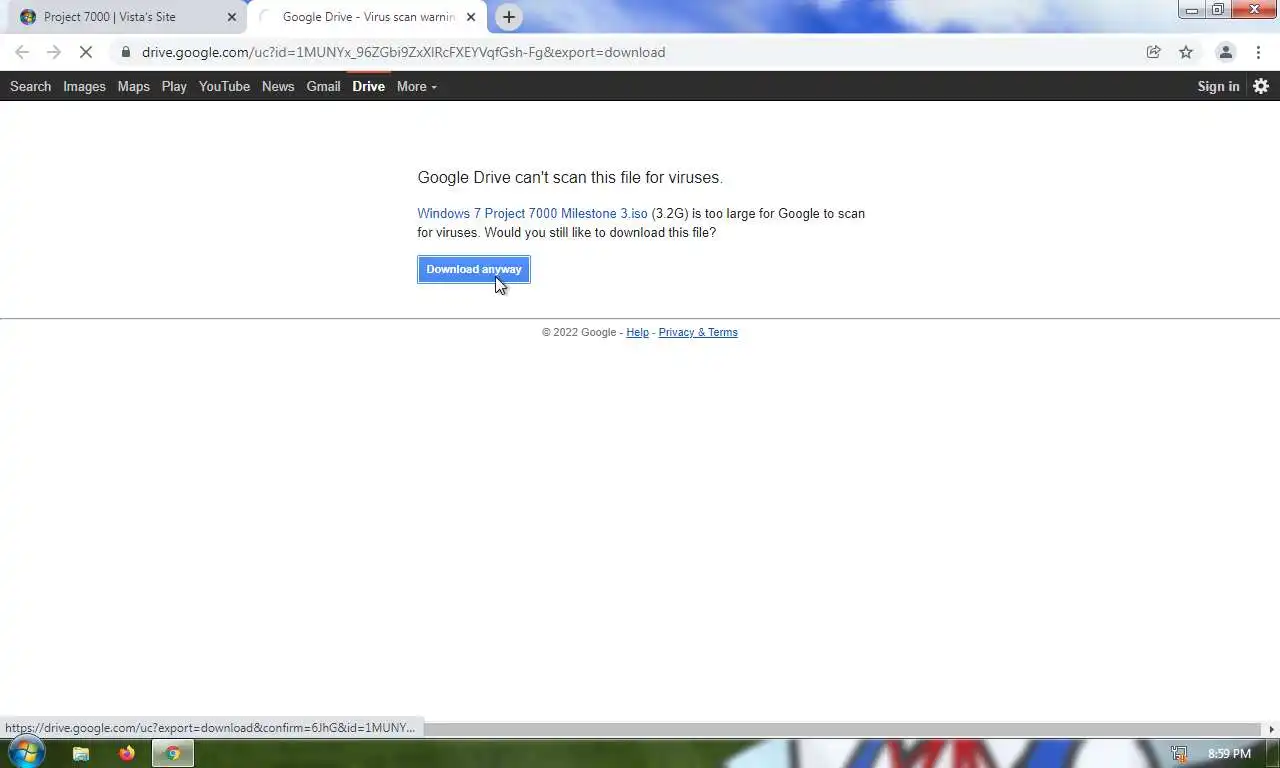Go to Maps in Google bar
The width and height of the screenshot is (1280, 768).
coord(133,86)
